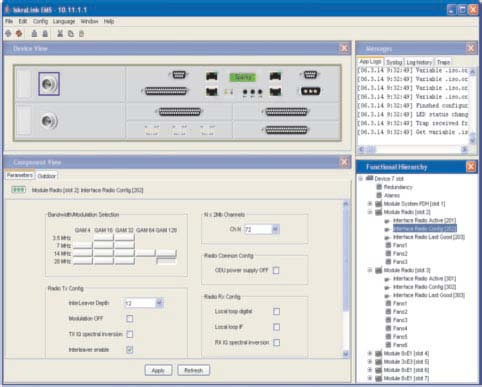482x387 pixels.
Task: Click the Module 3xE3 [slot 5] module icon
Action: click(x=379, y=362)
